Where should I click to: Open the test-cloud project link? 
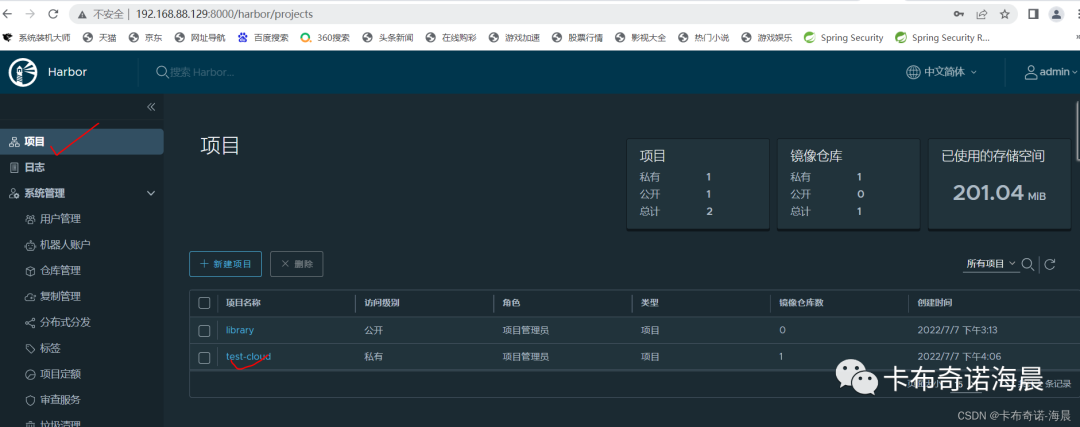coord(249,357)
